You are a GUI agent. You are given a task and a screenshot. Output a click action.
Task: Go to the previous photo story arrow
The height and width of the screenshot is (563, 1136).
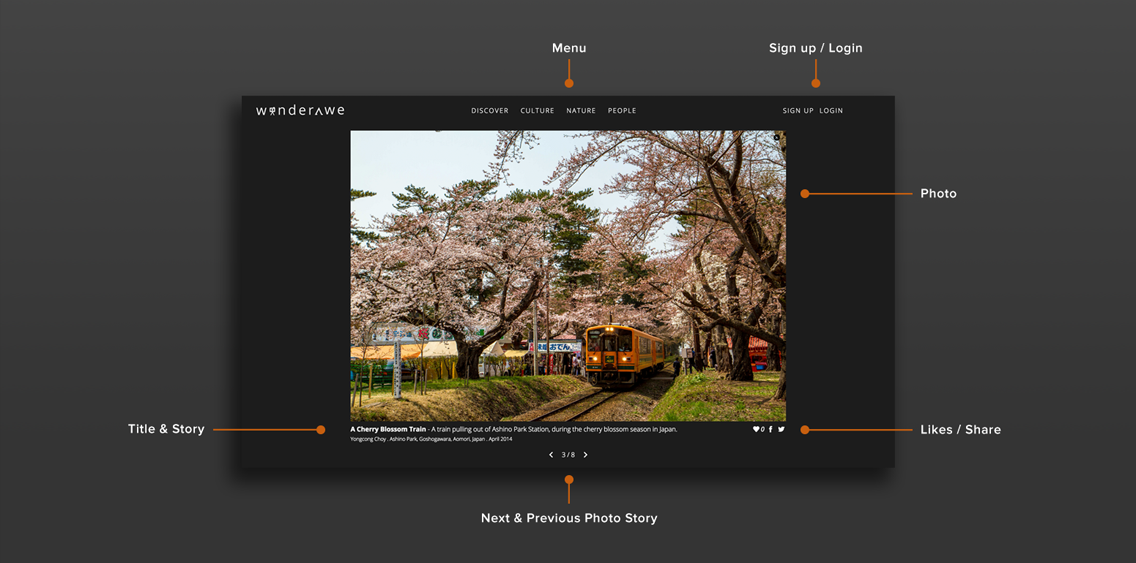551,455
